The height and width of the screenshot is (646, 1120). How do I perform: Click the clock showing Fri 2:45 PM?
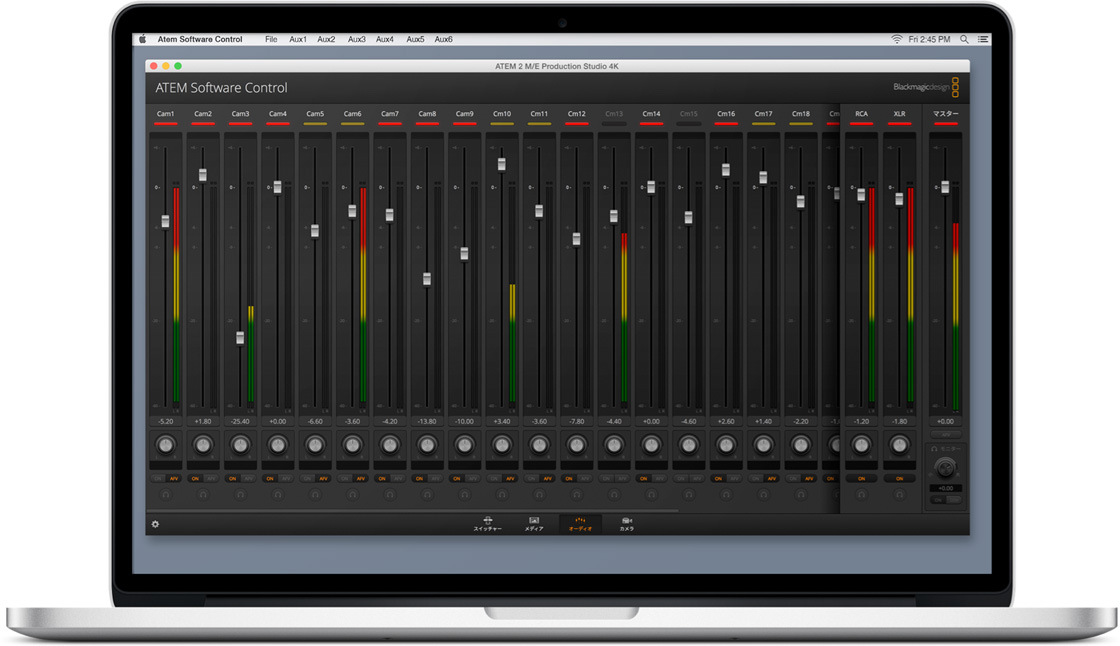[x=929, y=39]
